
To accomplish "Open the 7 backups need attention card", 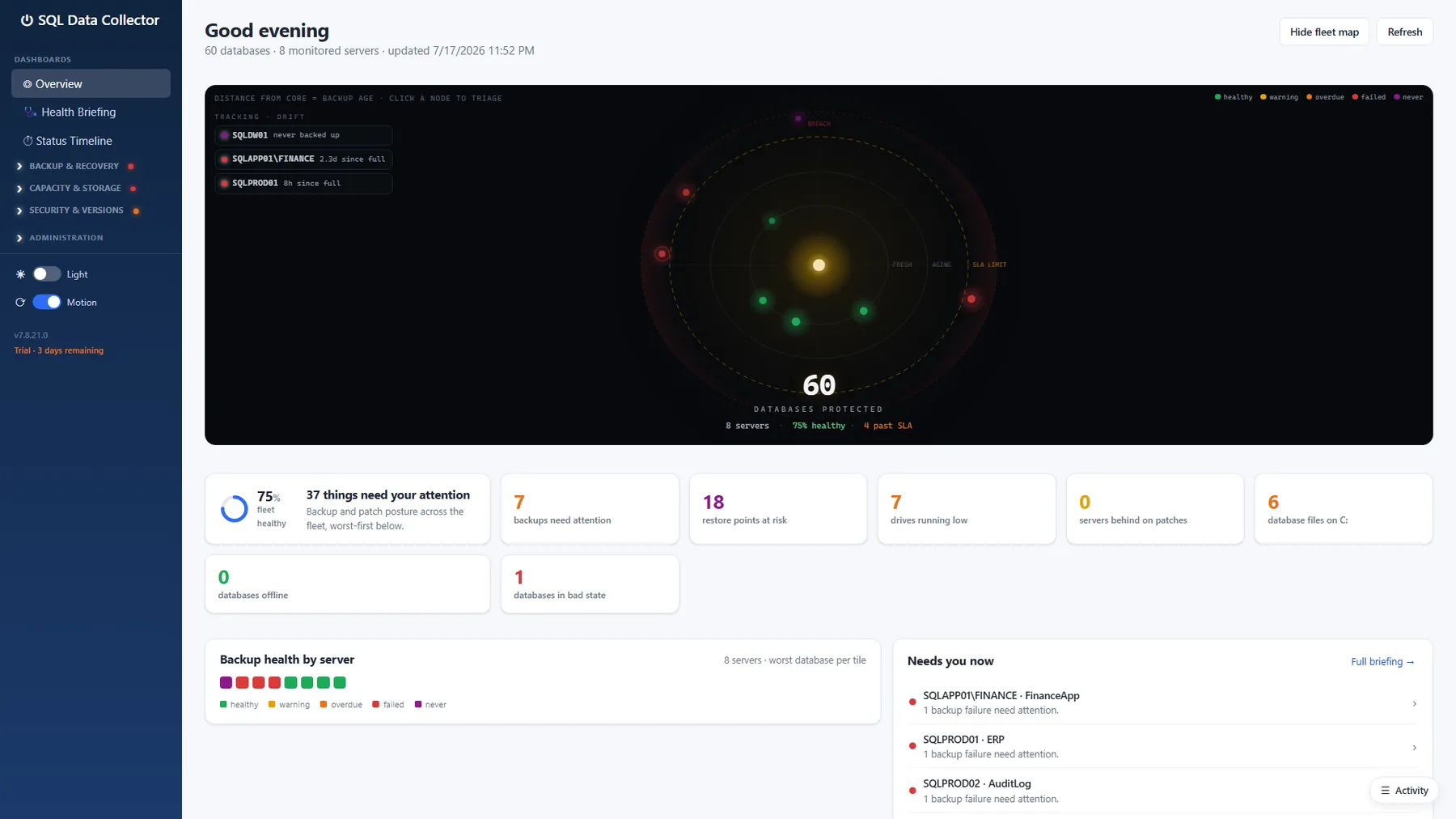I will pos(590,509).
